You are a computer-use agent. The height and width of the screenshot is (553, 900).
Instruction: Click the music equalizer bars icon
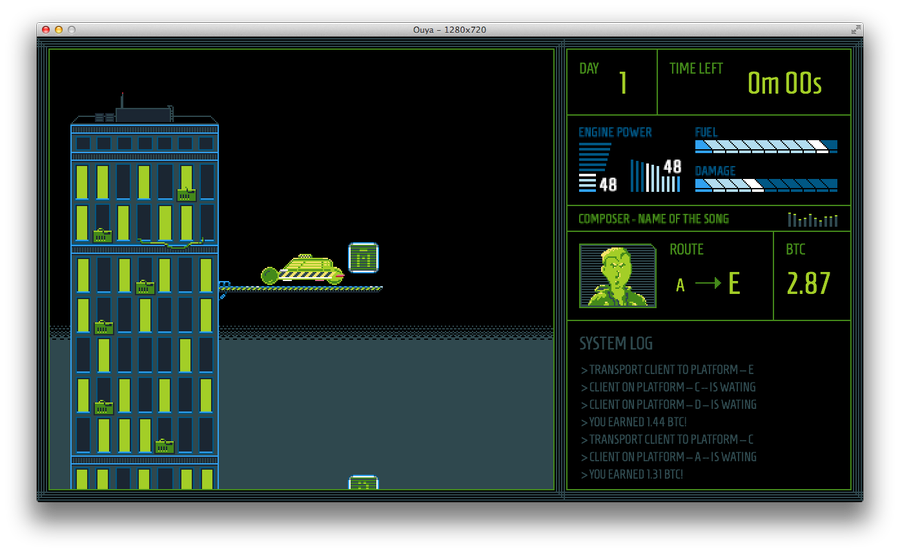tap(813, 219)
